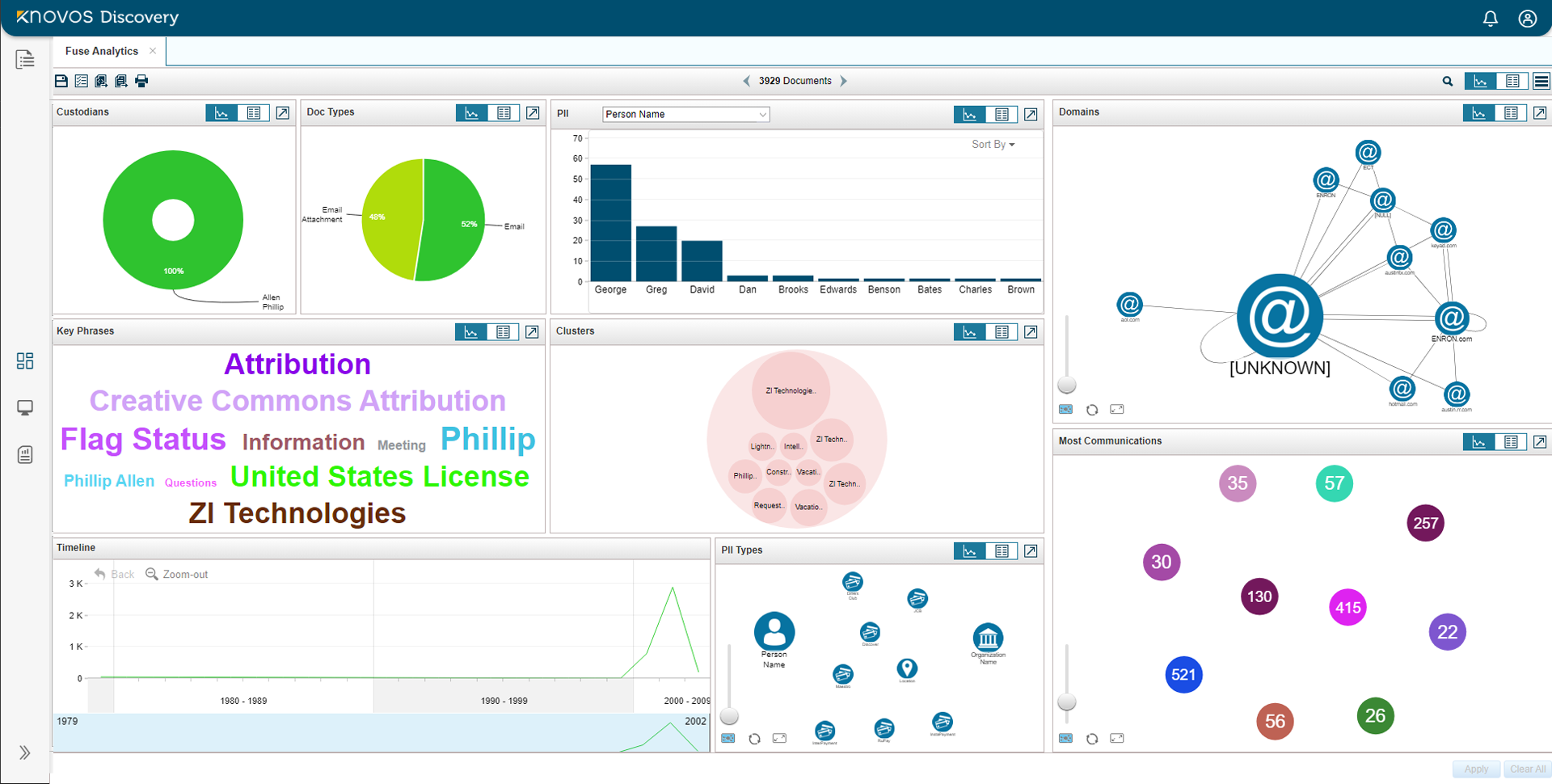Open the Print option in the toolbar

coord(141,81)
